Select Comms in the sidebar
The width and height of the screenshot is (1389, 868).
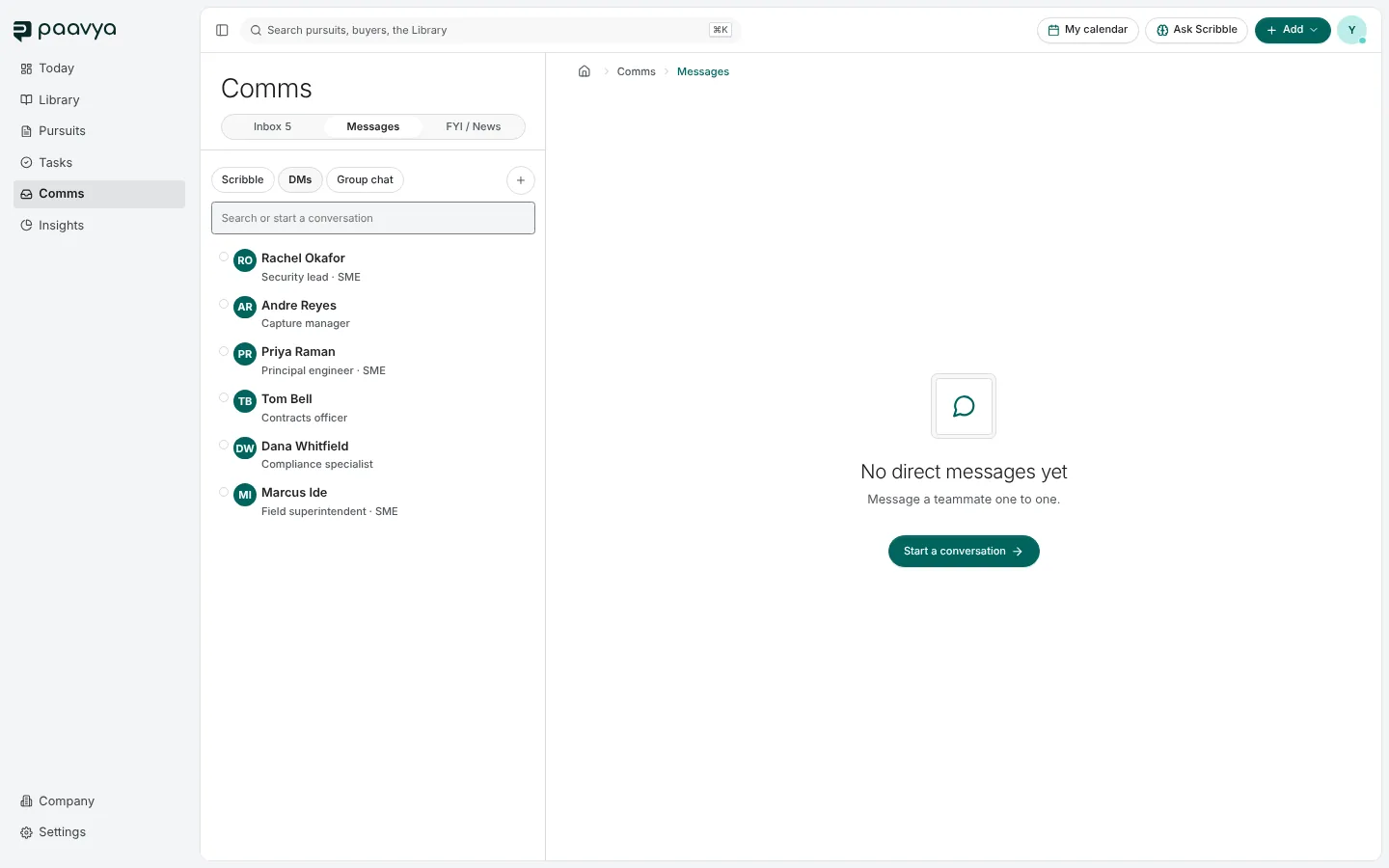coord(99,194)
